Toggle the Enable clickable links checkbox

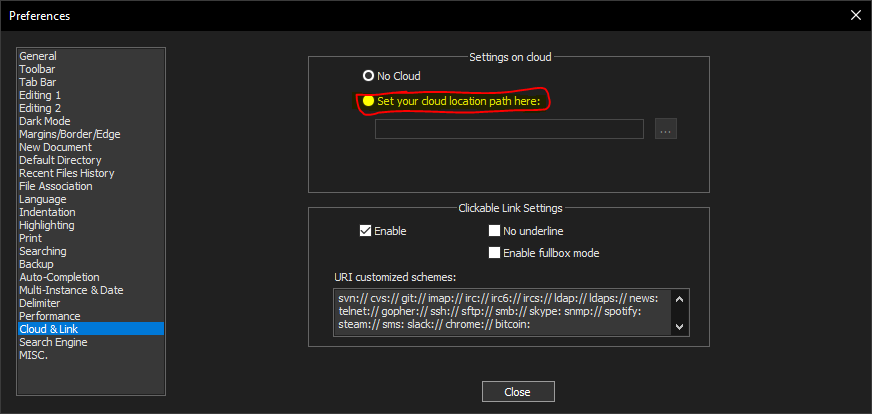click(x=366, y=231)
